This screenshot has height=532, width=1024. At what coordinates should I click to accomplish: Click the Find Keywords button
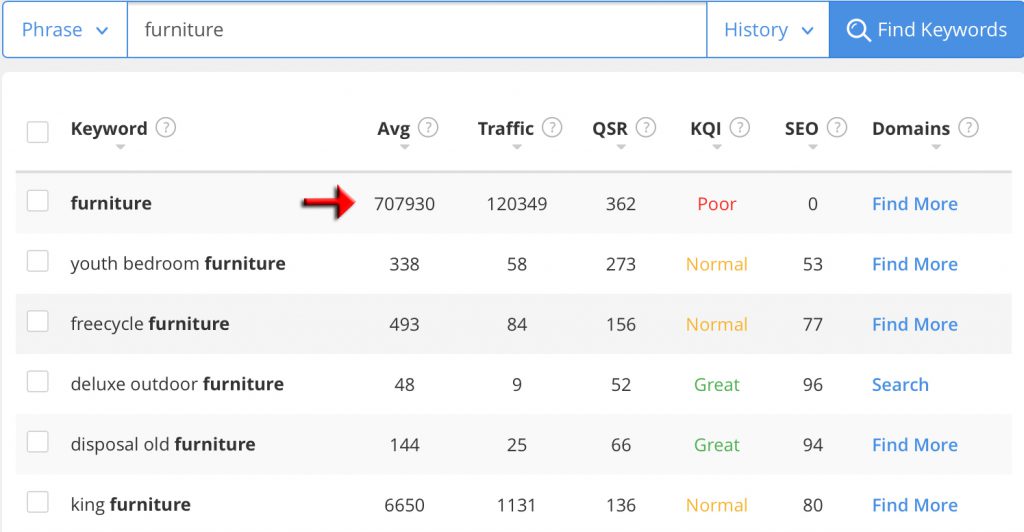[926, 29]
